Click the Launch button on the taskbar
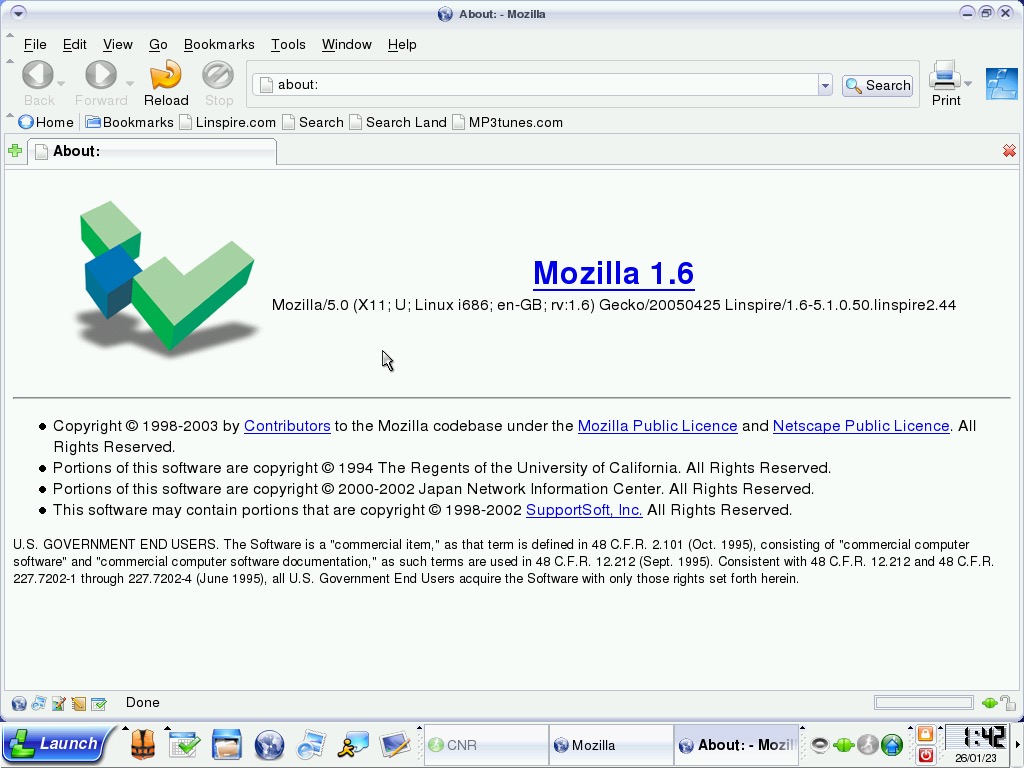 point(54,744)
